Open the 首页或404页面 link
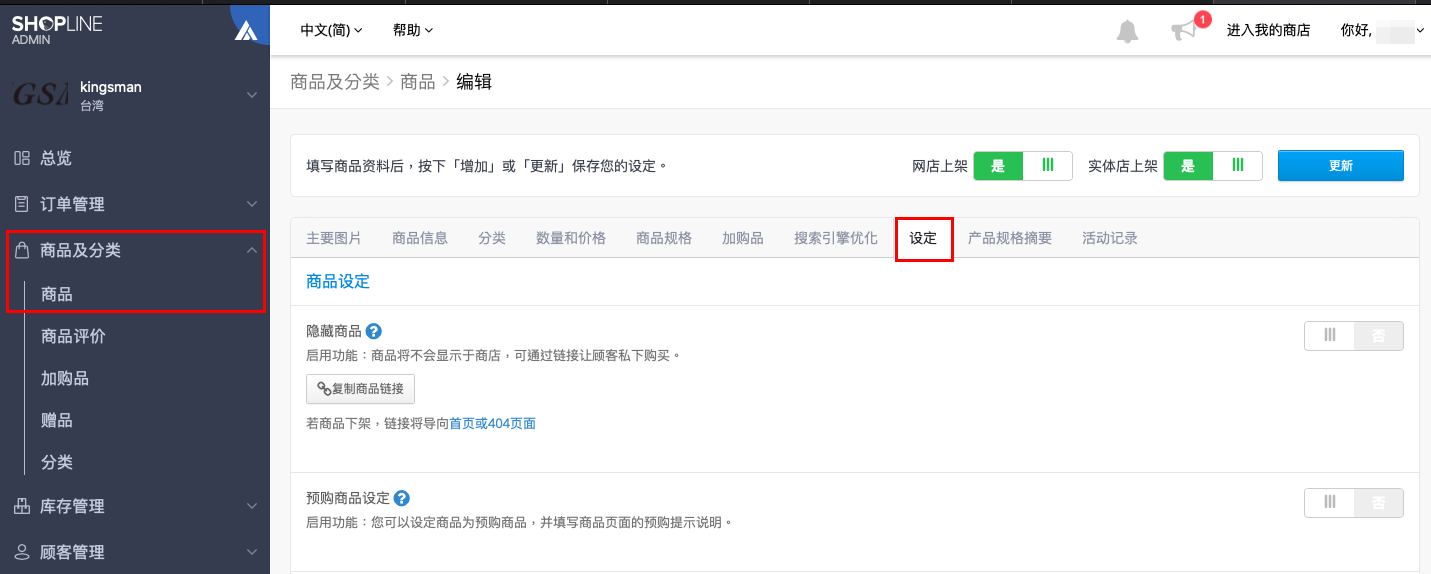The height and width of the screenshot is (574, 1431). pos(493,424)
